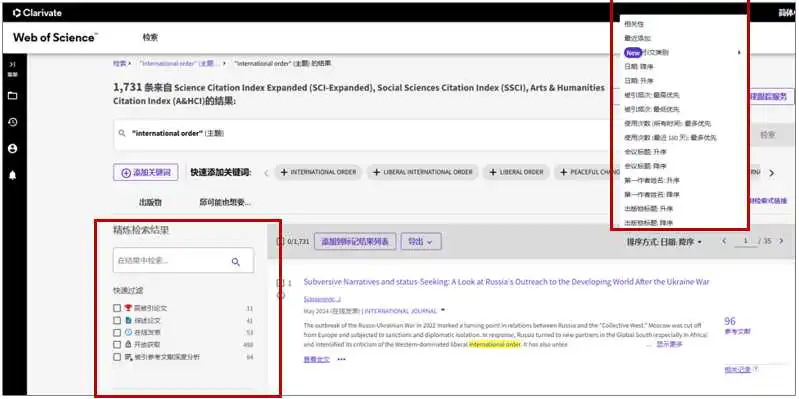Click the open access lock icon
Image resolution: width=799 pixels, height=399 pixels.
pyautogui.click(x=128, y=344)
